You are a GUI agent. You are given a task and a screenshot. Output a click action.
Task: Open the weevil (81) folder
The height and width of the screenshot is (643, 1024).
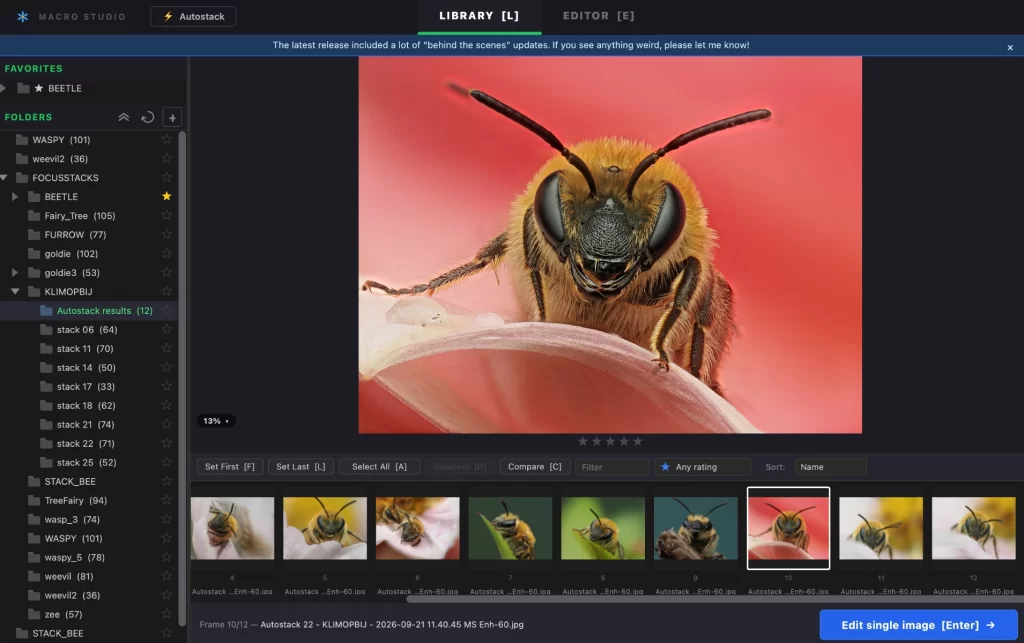(x=69, y=576)
